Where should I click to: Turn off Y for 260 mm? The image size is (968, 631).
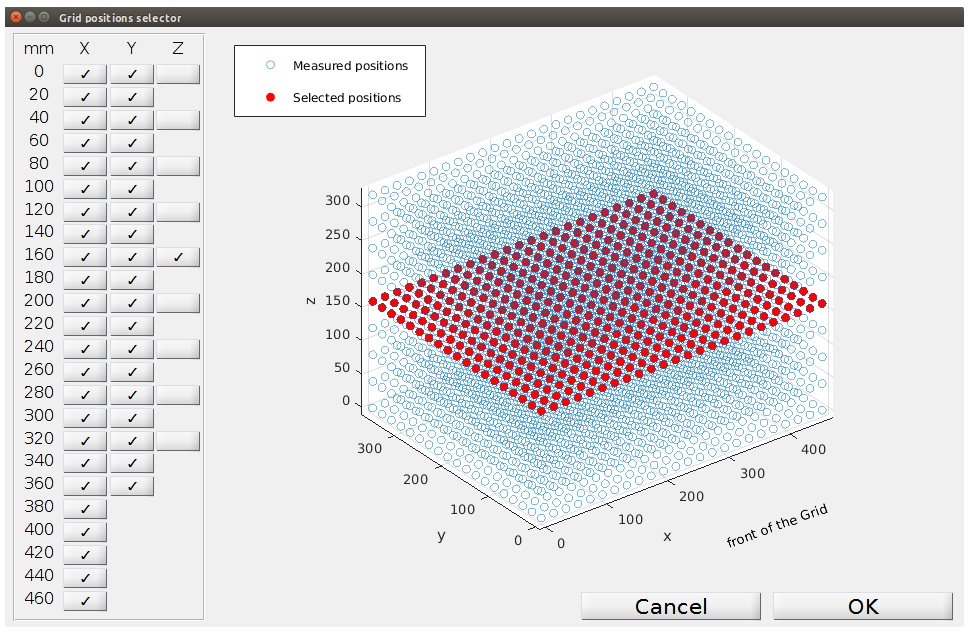coord(132,372)
